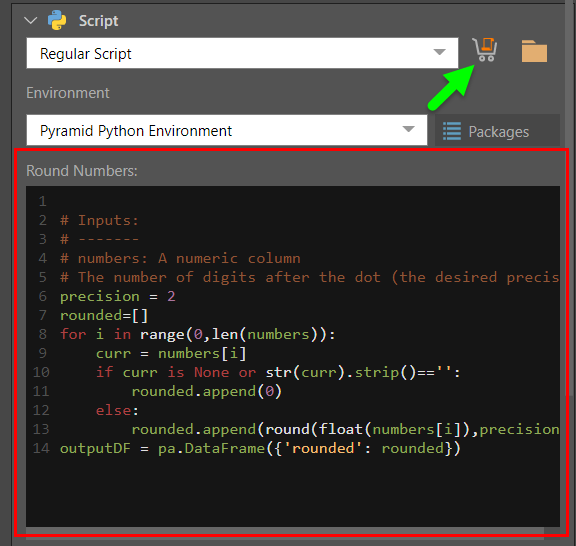The width and height of the screenshot is (576, 546).
Task: Open the folder icon to browse scripts
Action: 534,51
